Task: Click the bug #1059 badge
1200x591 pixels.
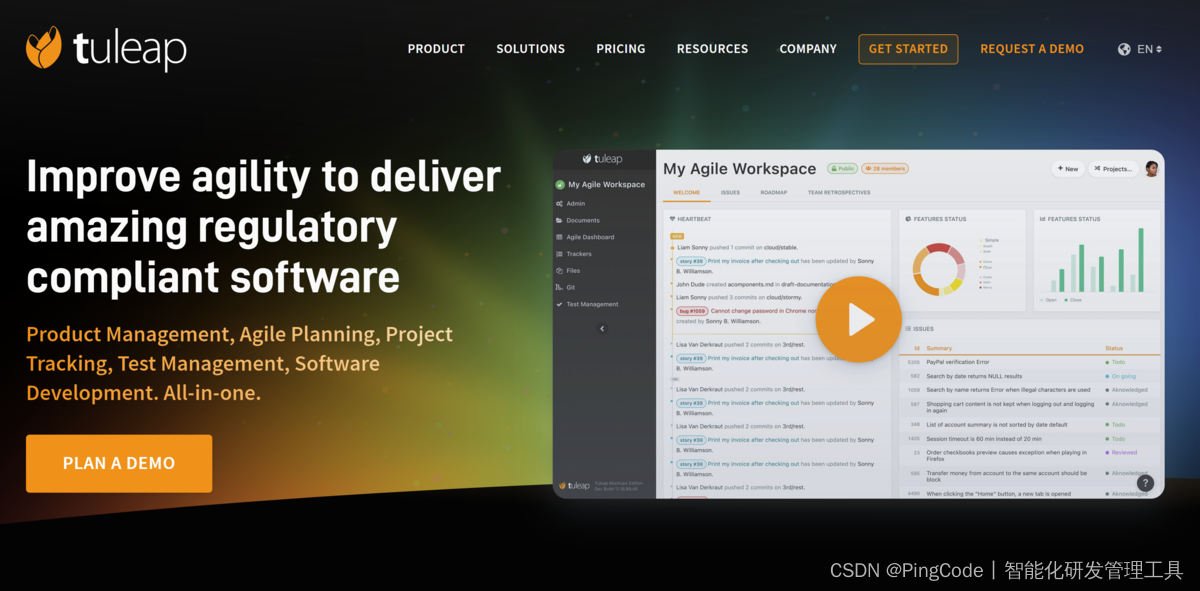Action: click(x=692, y=311)
